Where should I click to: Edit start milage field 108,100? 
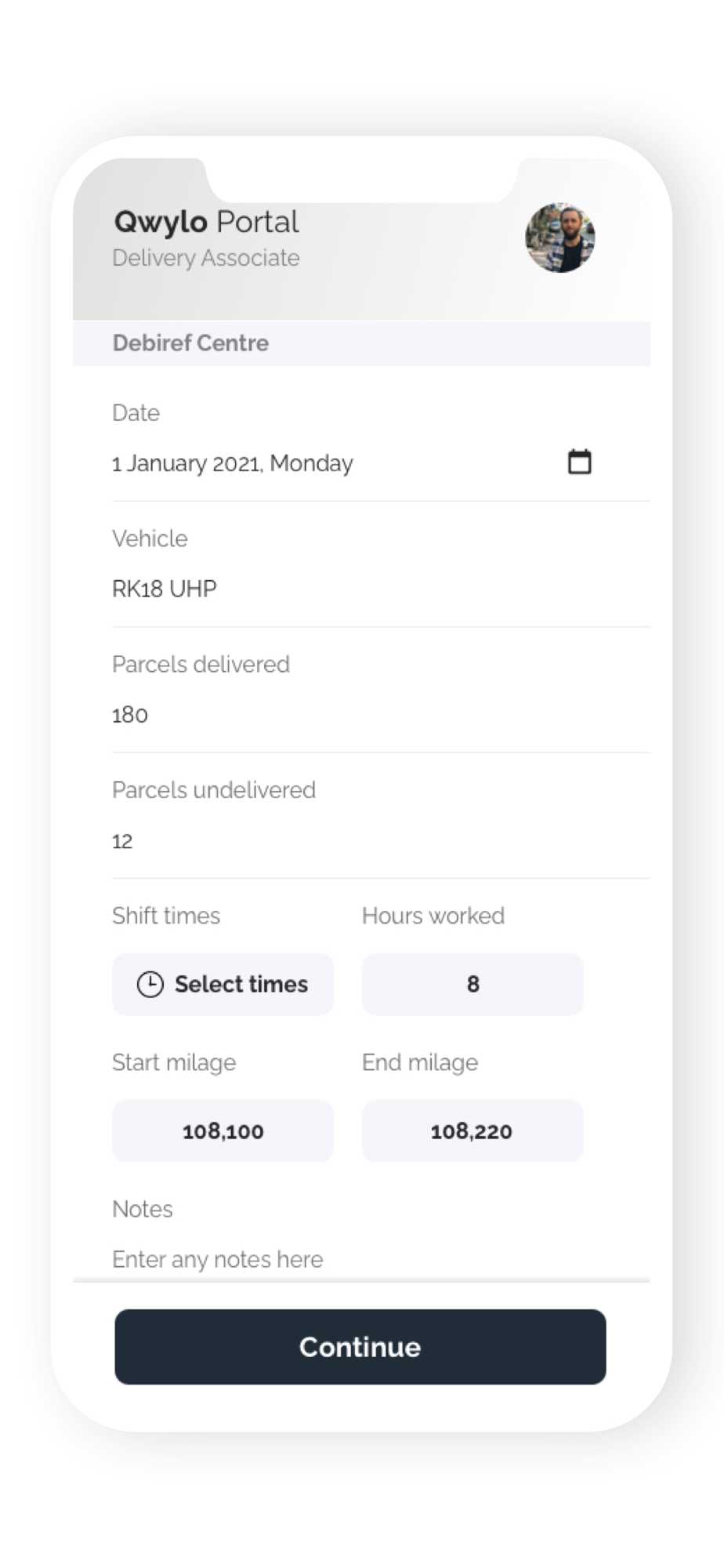click(x=223, y=1131)
